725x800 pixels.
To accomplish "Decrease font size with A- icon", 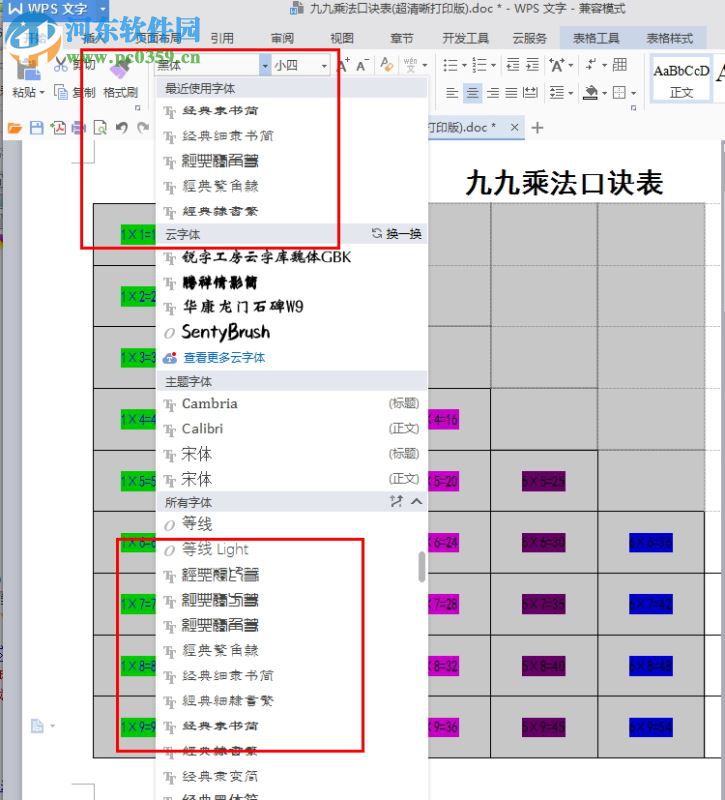I will [x=363, y=65].
